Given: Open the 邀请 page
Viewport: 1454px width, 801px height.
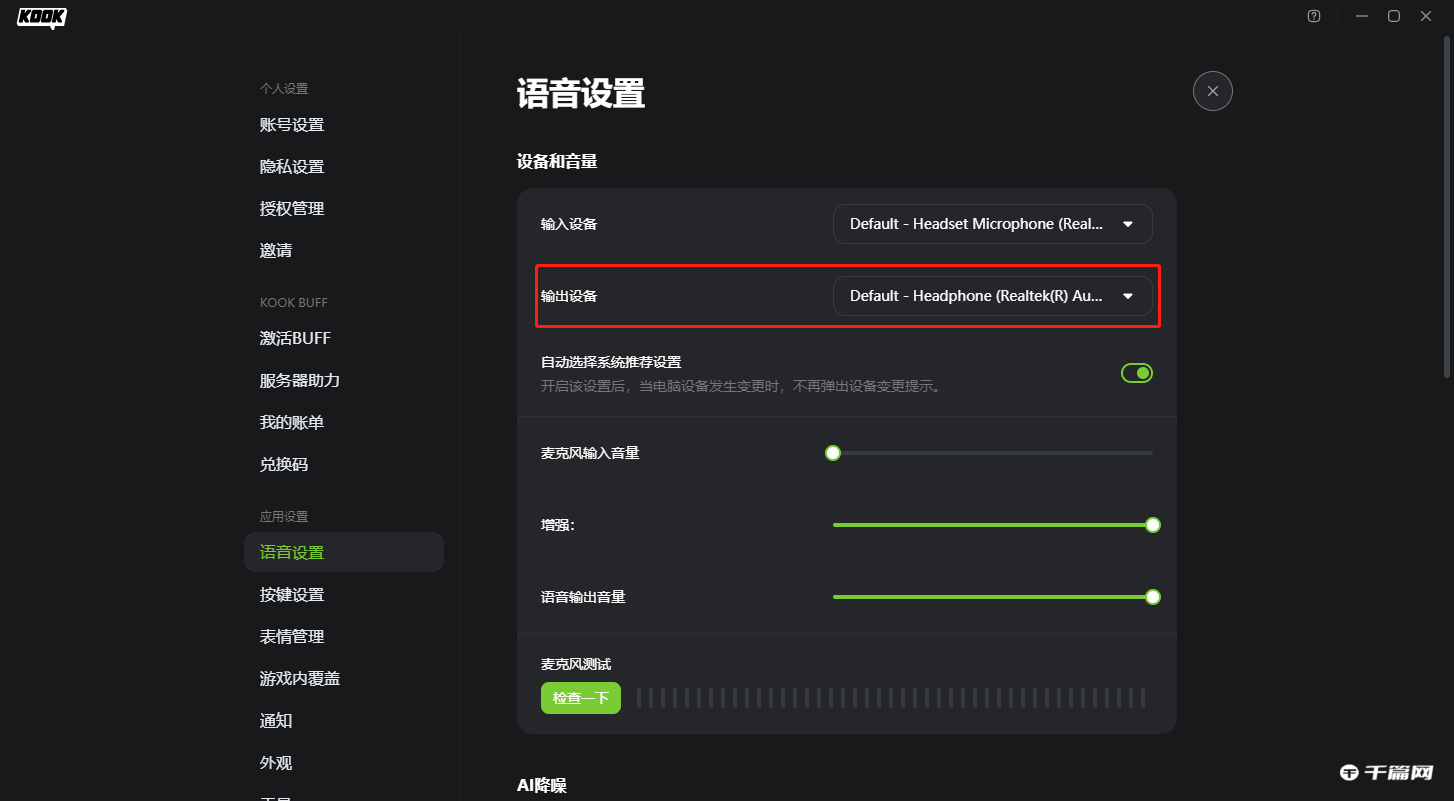Looking at the screenshot, I should [x=276, y=250].
